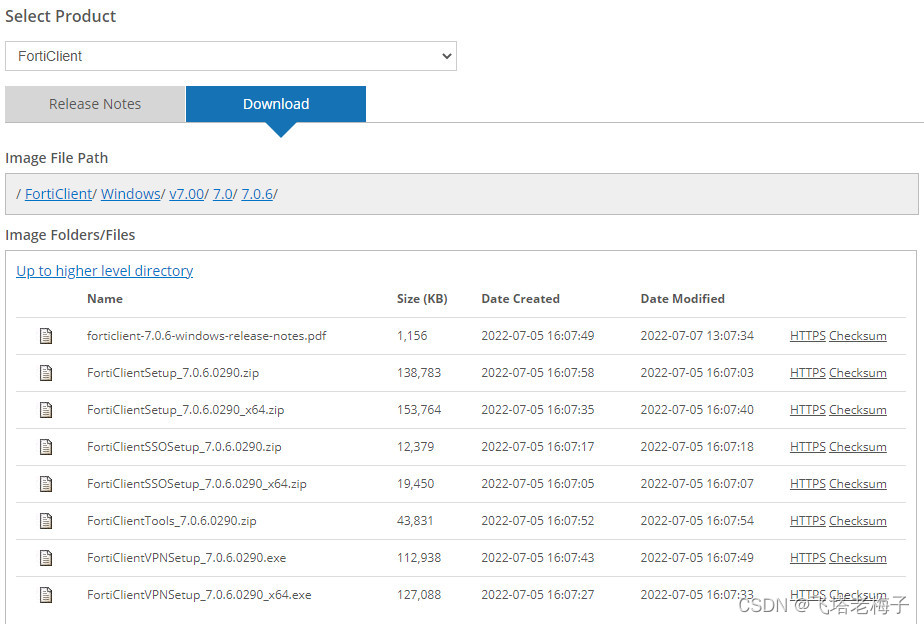924x624 pixels.
Task: Select file name forticlient-7.0.6-windows-release-notes.pdf
Action: (206, 336)
